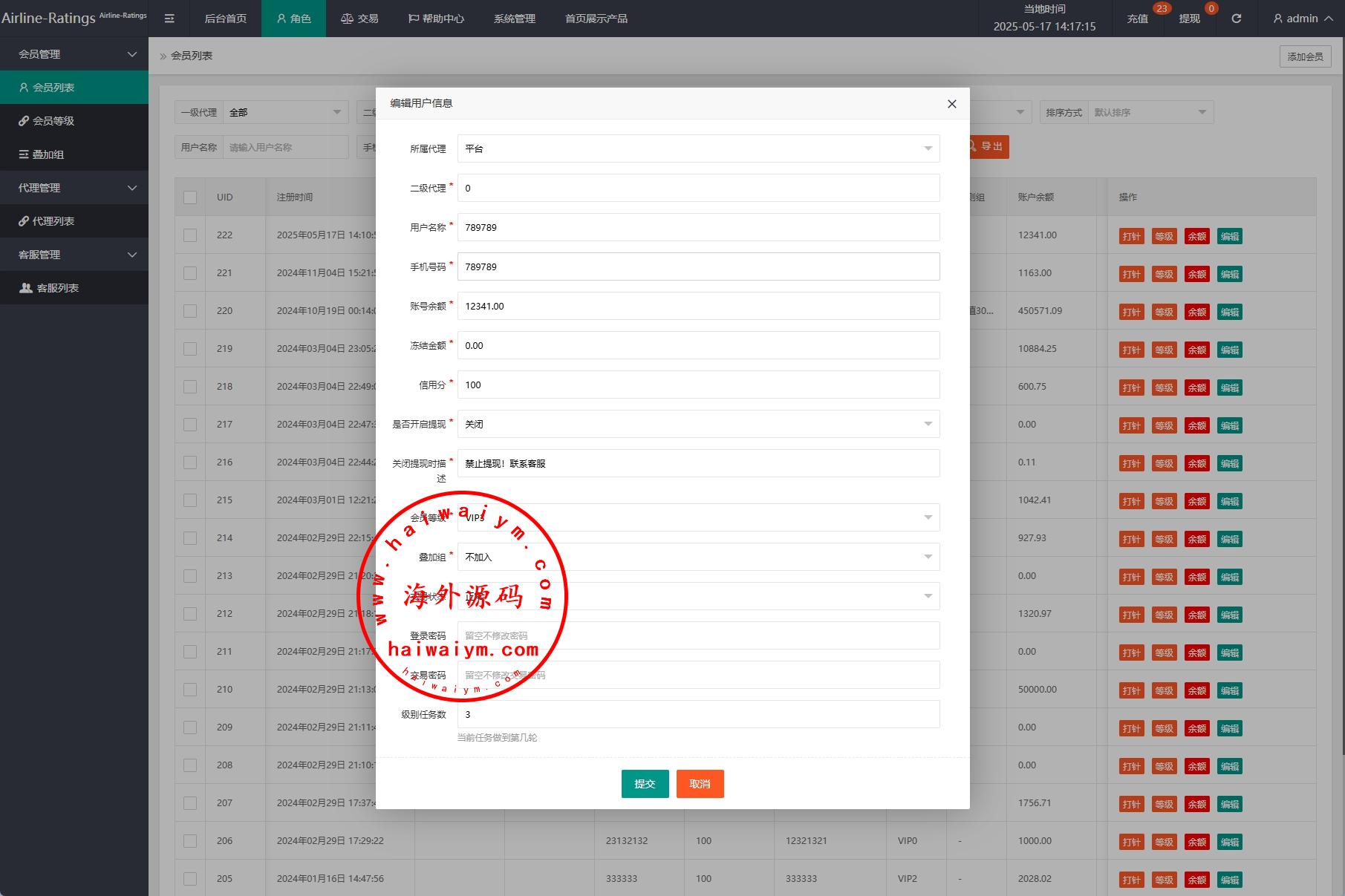The image size is (1345, 896).
Task: Click the refresh icon in top bar
Action: (1236, 19)
